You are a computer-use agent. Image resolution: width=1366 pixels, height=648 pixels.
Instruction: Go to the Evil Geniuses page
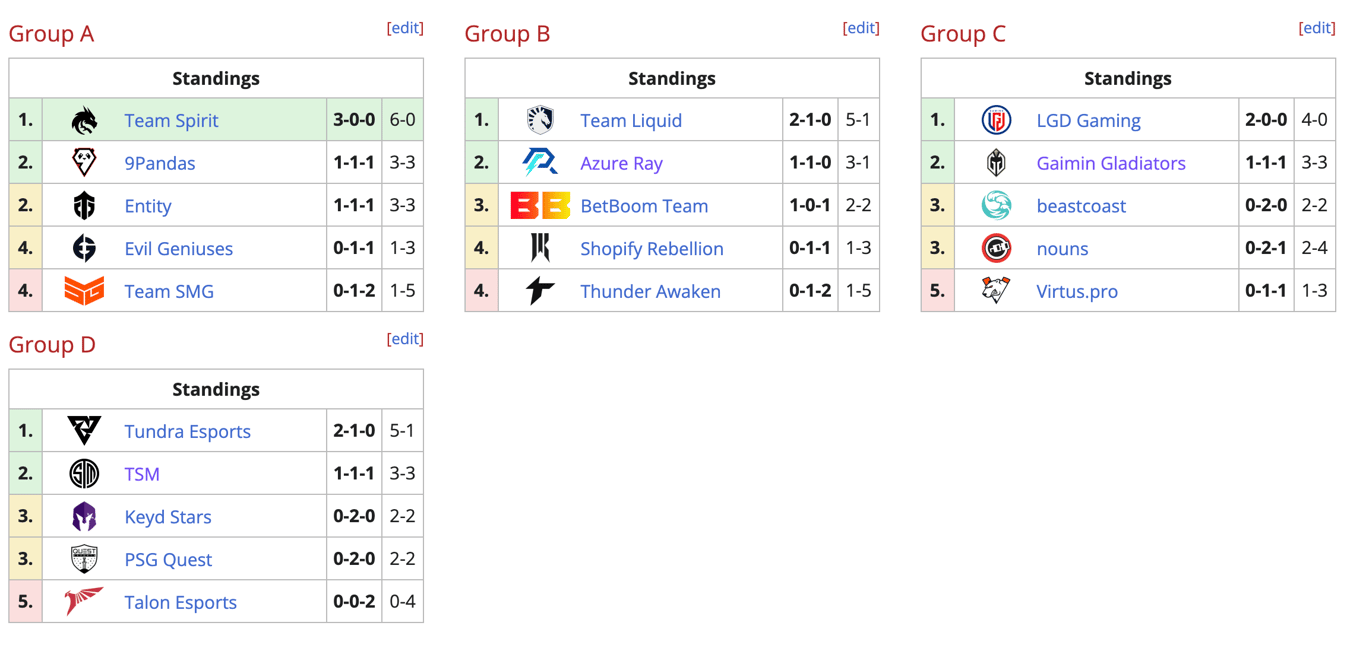[x=178, y=249]
